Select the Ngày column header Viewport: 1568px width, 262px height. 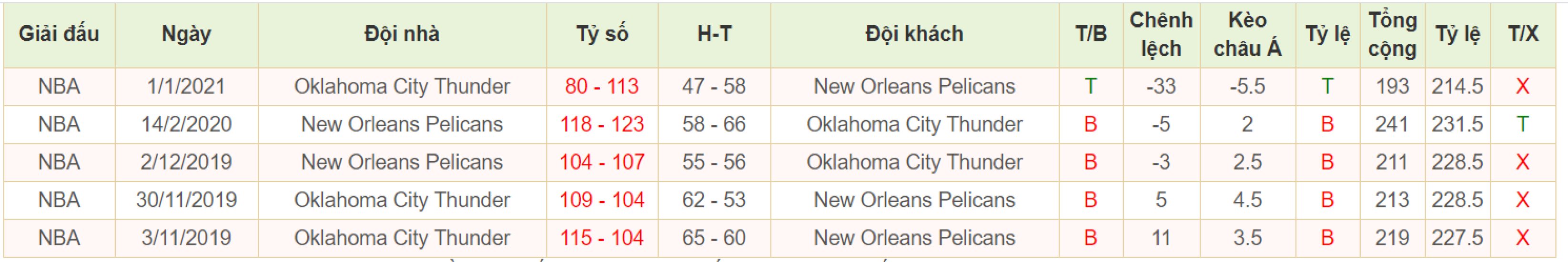pyautogui.click(x=186, y=34)
